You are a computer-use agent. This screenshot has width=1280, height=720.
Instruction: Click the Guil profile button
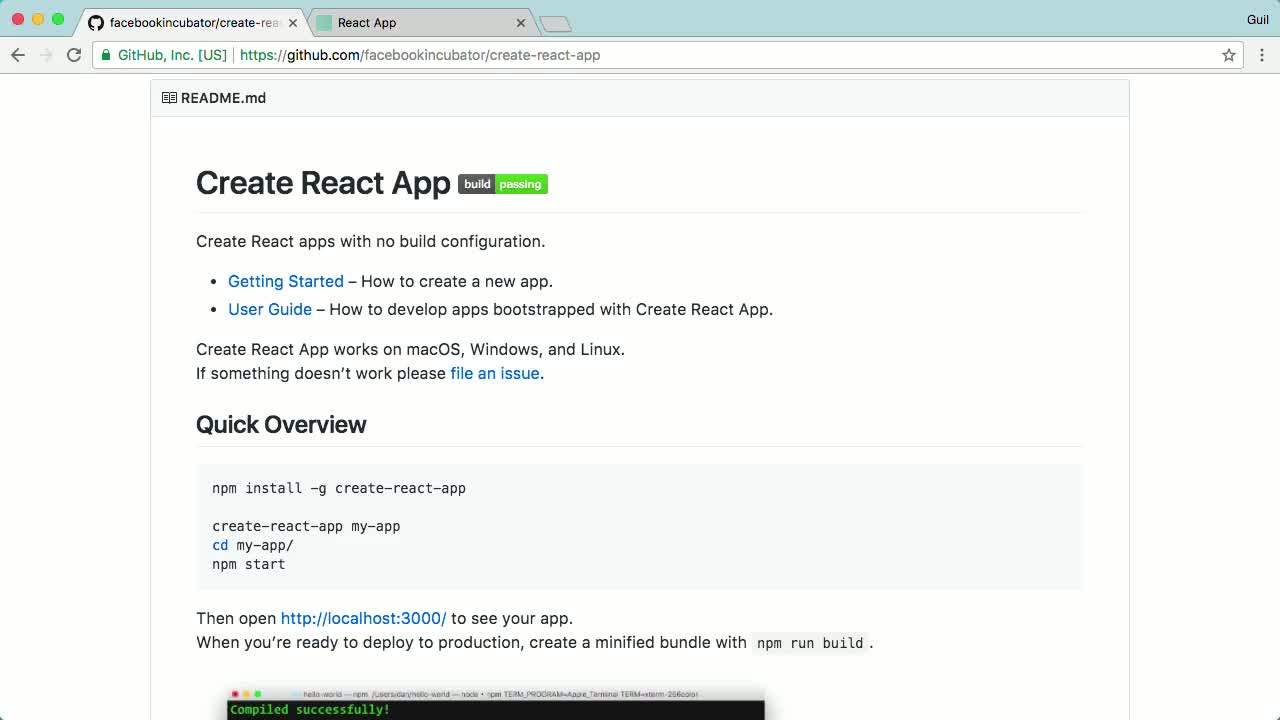tap(1257, 20)
